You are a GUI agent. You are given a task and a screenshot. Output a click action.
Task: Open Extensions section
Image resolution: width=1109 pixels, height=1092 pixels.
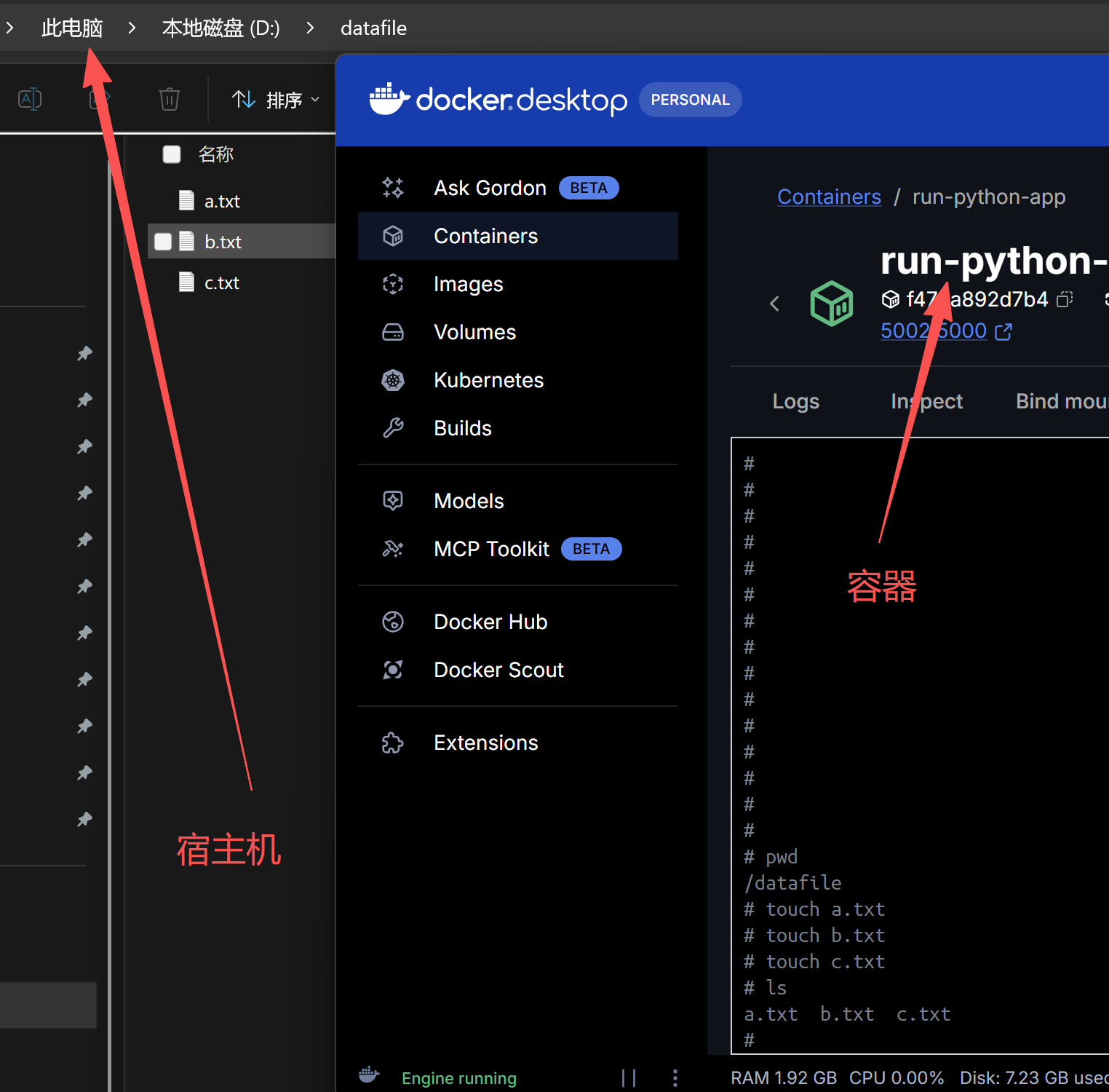(518, 743)
